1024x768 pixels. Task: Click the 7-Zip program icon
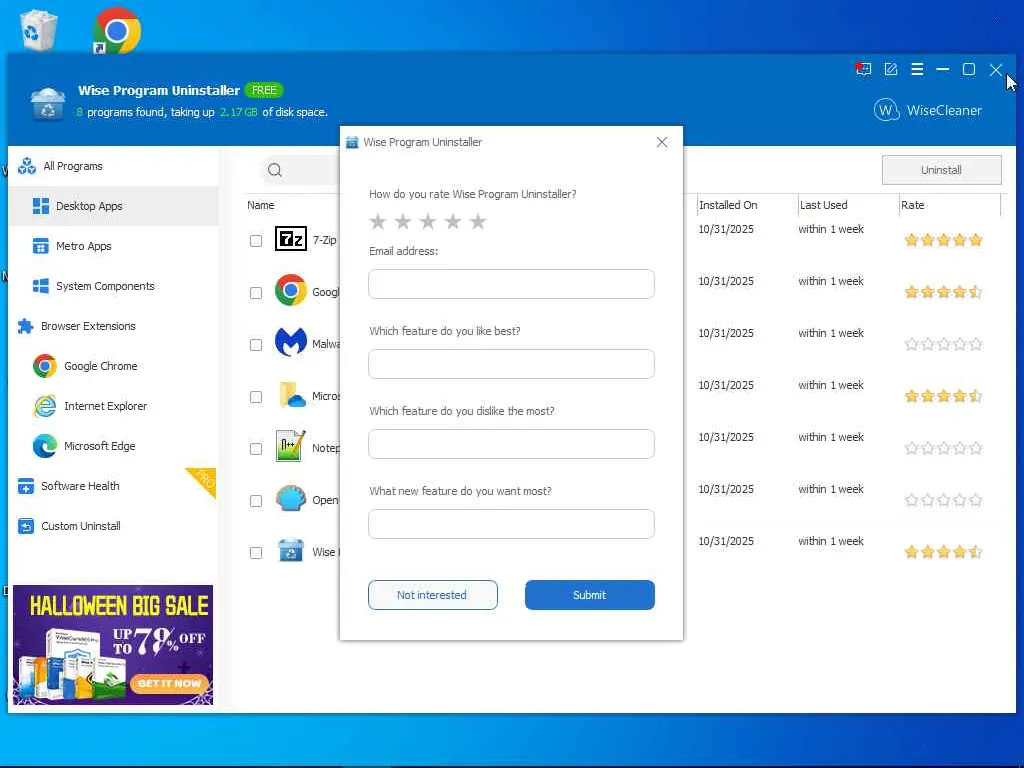291,239
